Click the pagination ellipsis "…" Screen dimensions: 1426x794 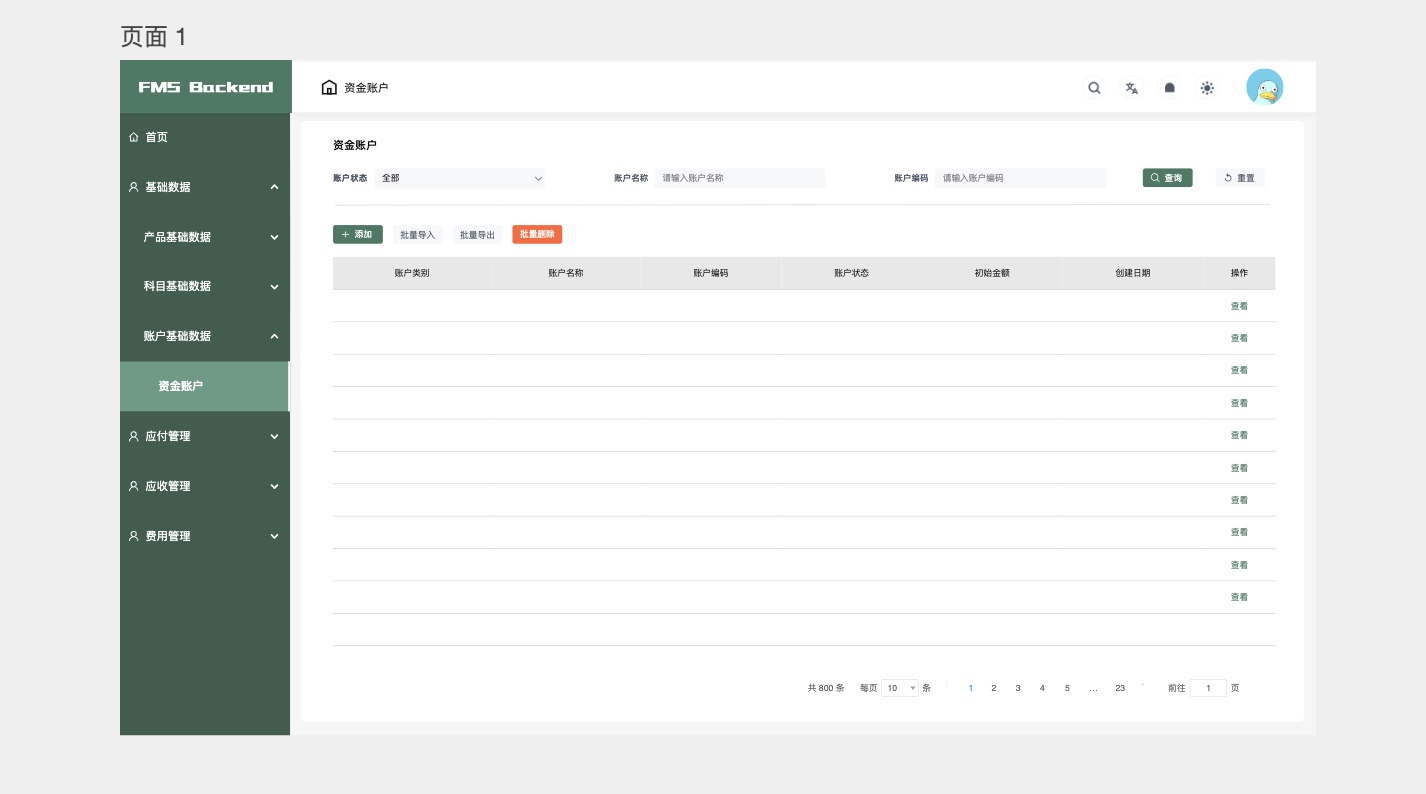[x=1093, y=688]
